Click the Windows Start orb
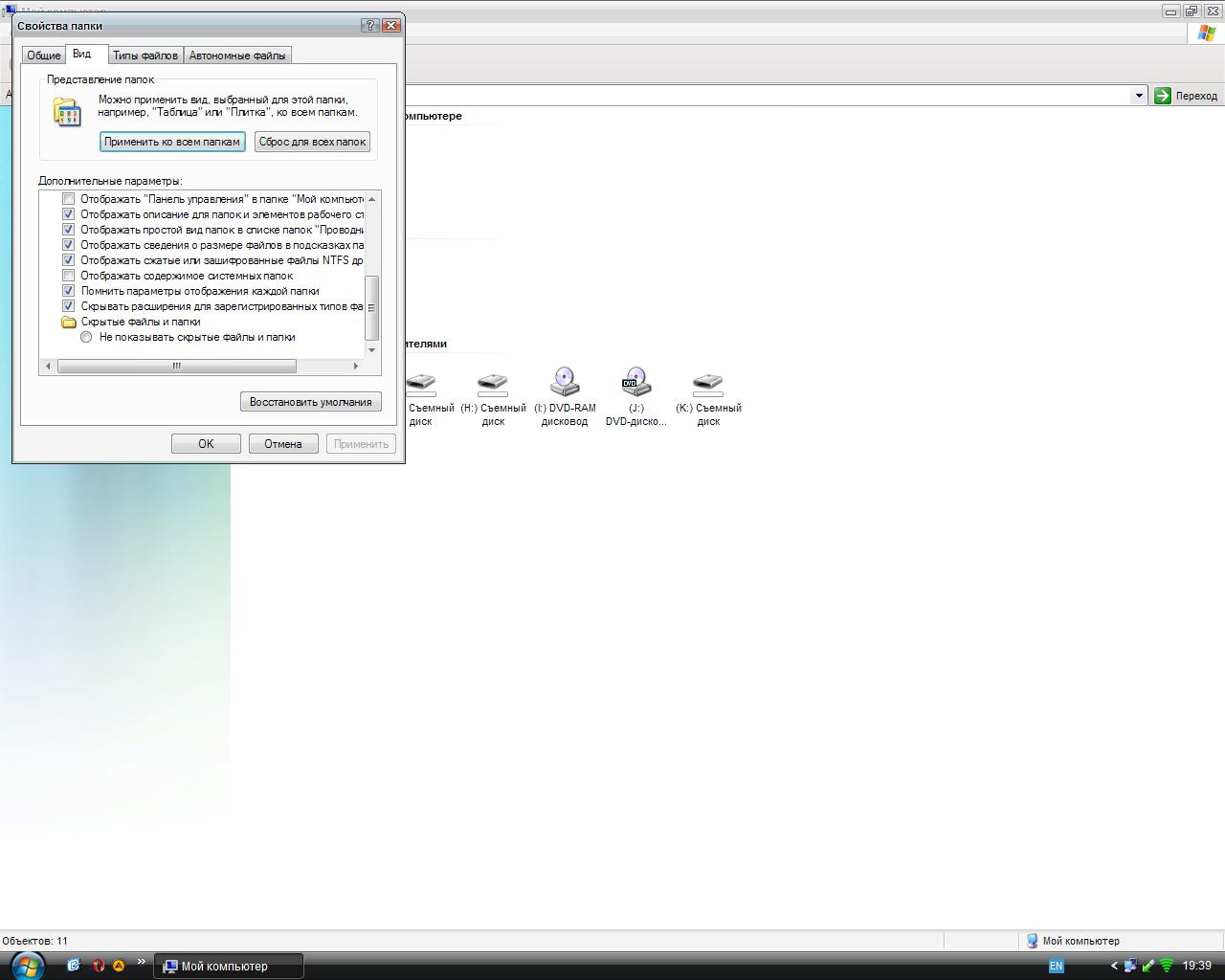1225x980 pixels. (x=26, y=965)
